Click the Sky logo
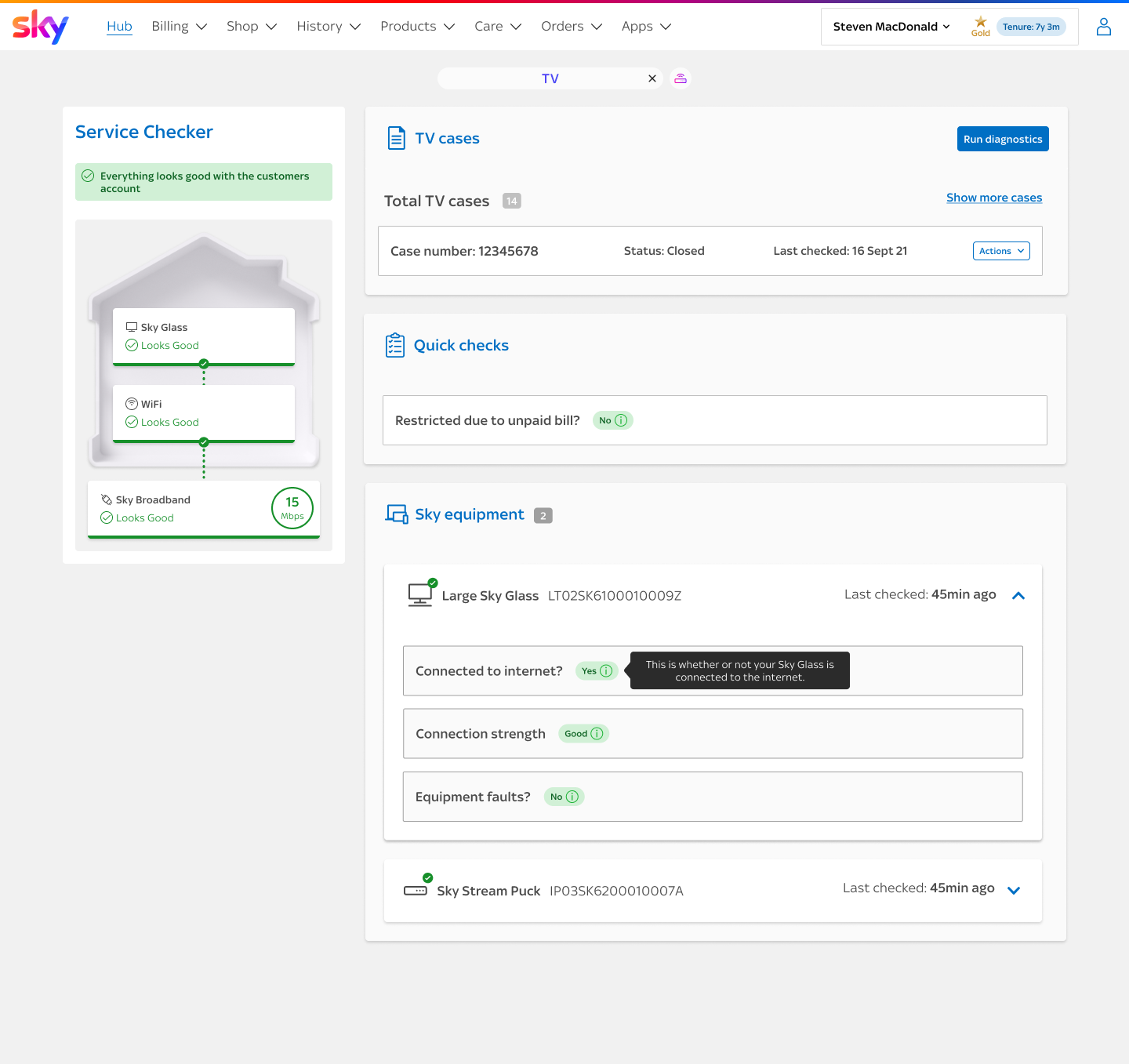The image size is (1129, 1064). [x=41, y=27]
